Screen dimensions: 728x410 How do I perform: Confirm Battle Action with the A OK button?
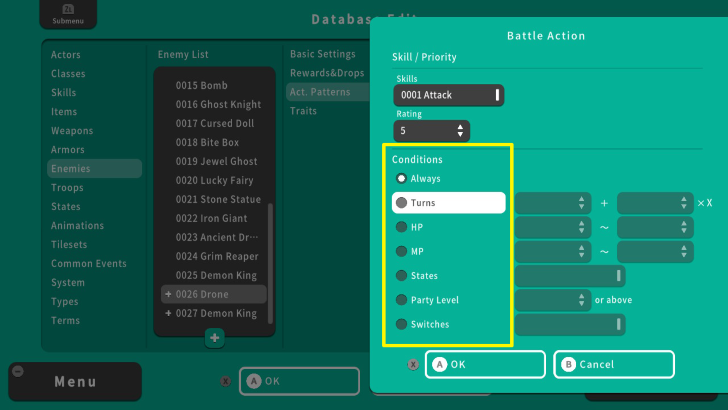tap(485, 364)
